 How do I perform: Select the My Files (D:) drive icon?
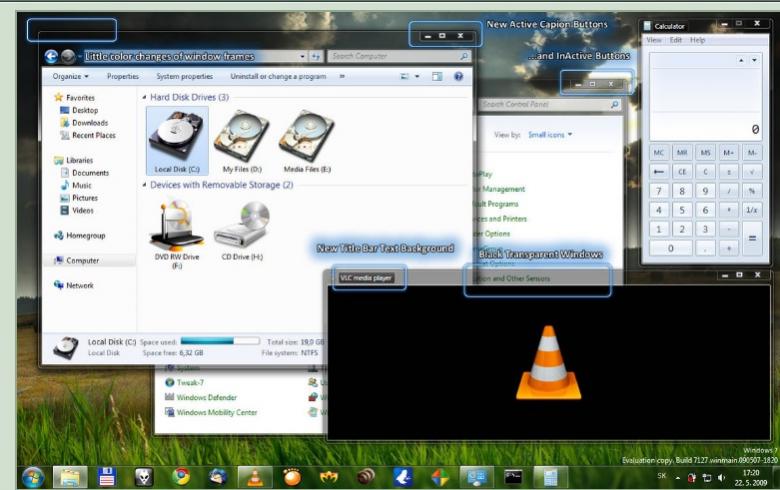(242, 141)
